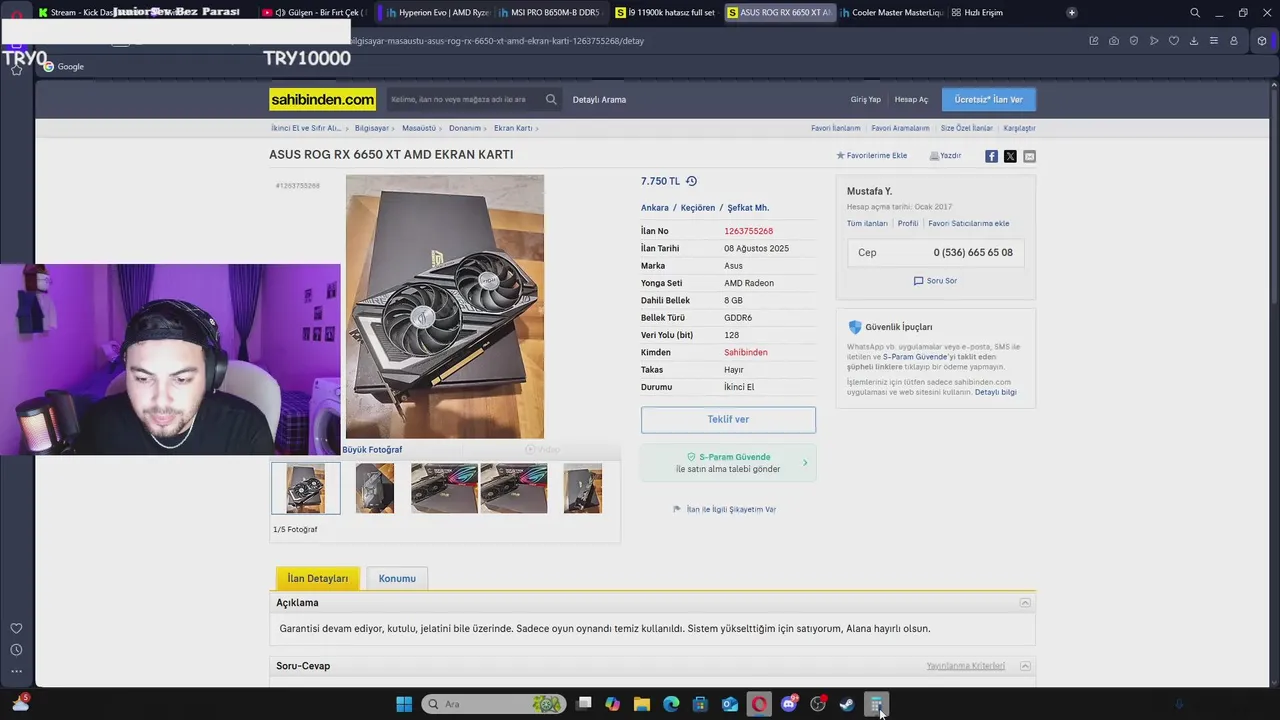Click Opera player send icon in address bar

coord(1154,41)
